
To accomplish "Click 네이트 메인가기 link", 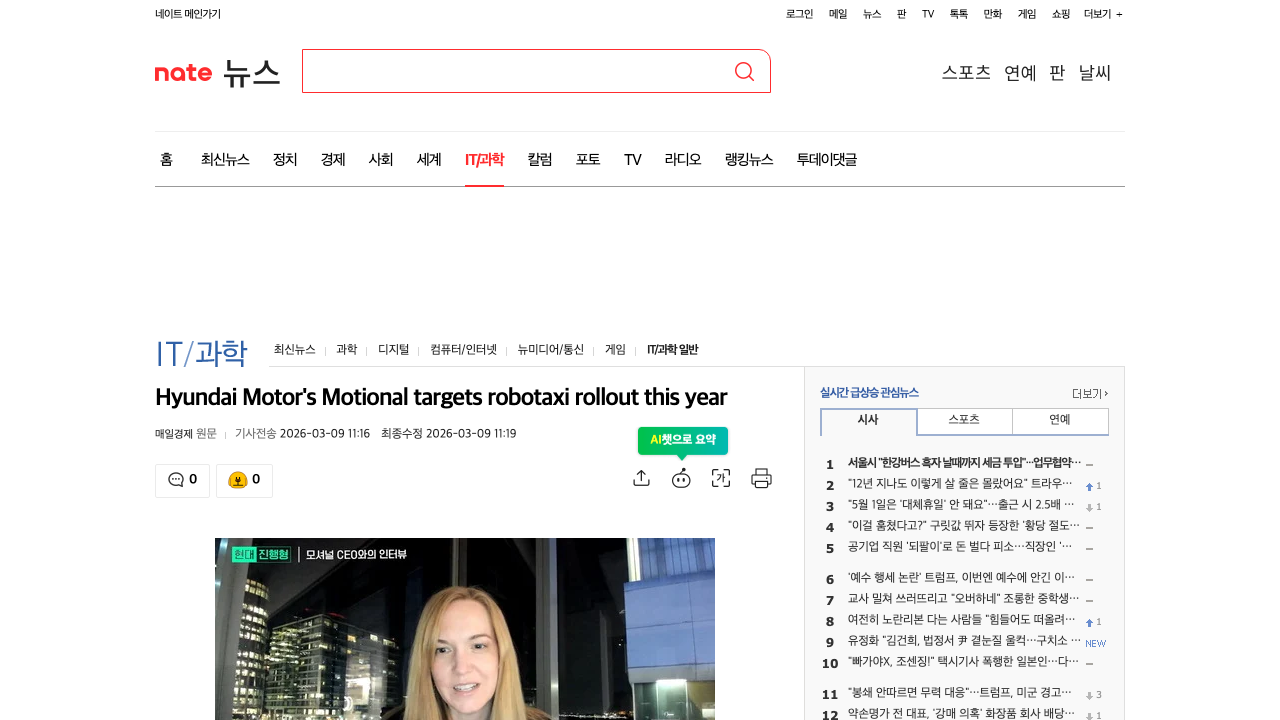I will point(188,14).
